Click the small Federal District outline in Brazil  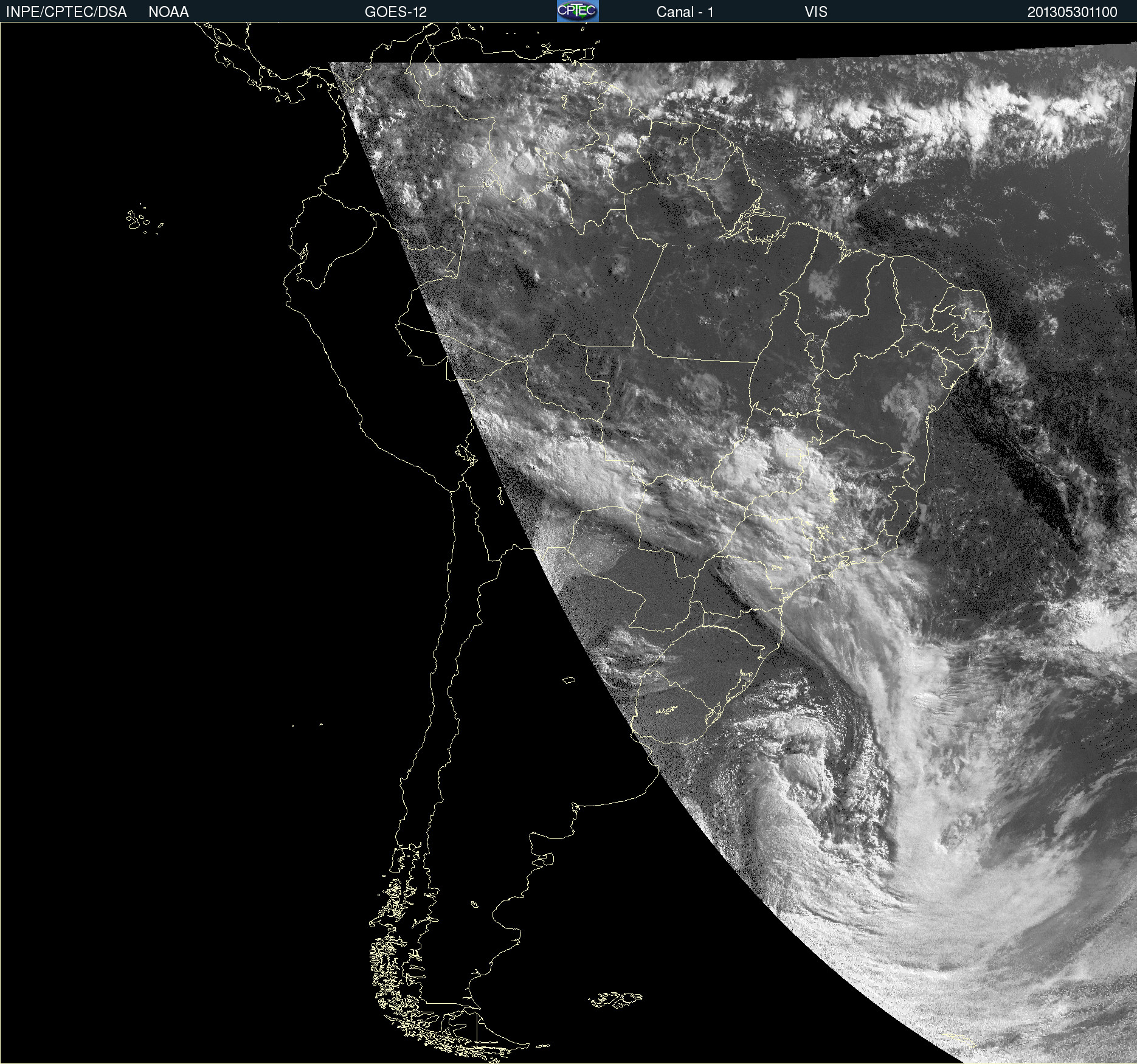794,453
